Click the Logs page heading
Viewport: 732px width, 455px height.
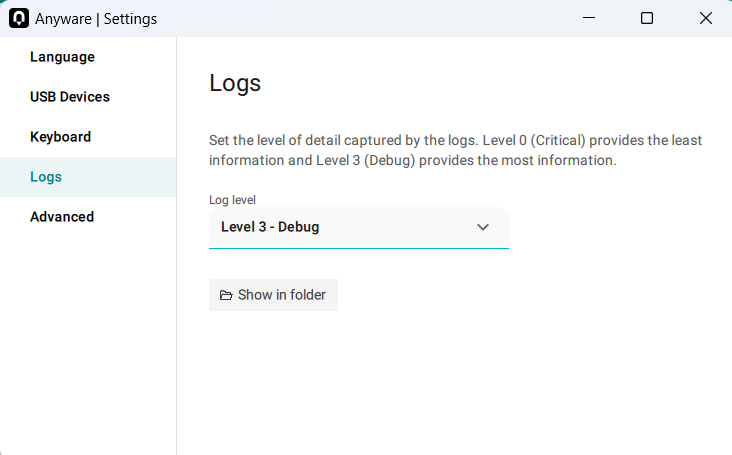(235, 83)
